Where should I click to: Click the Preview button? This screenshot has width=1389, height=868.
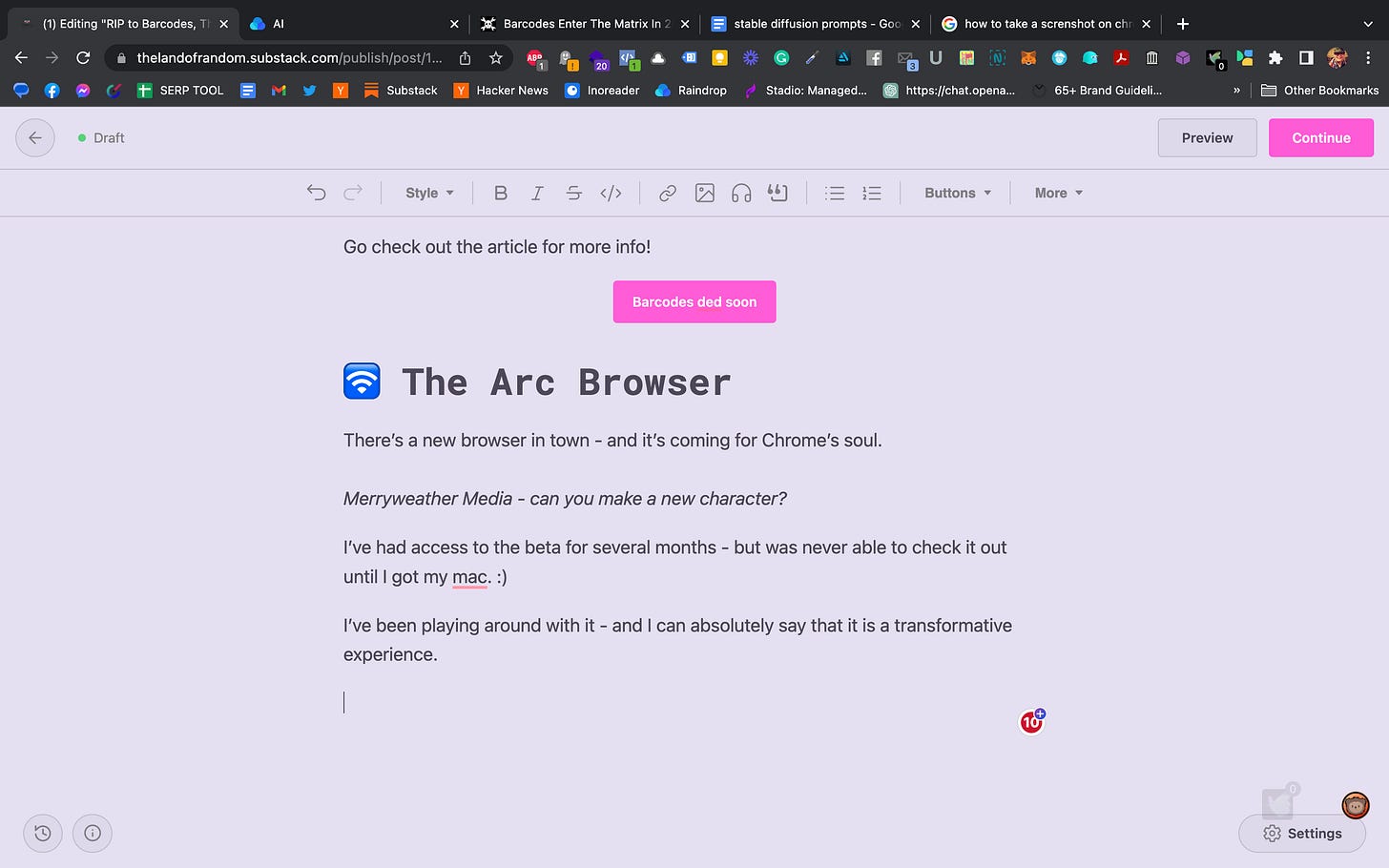coord(1207,137)
